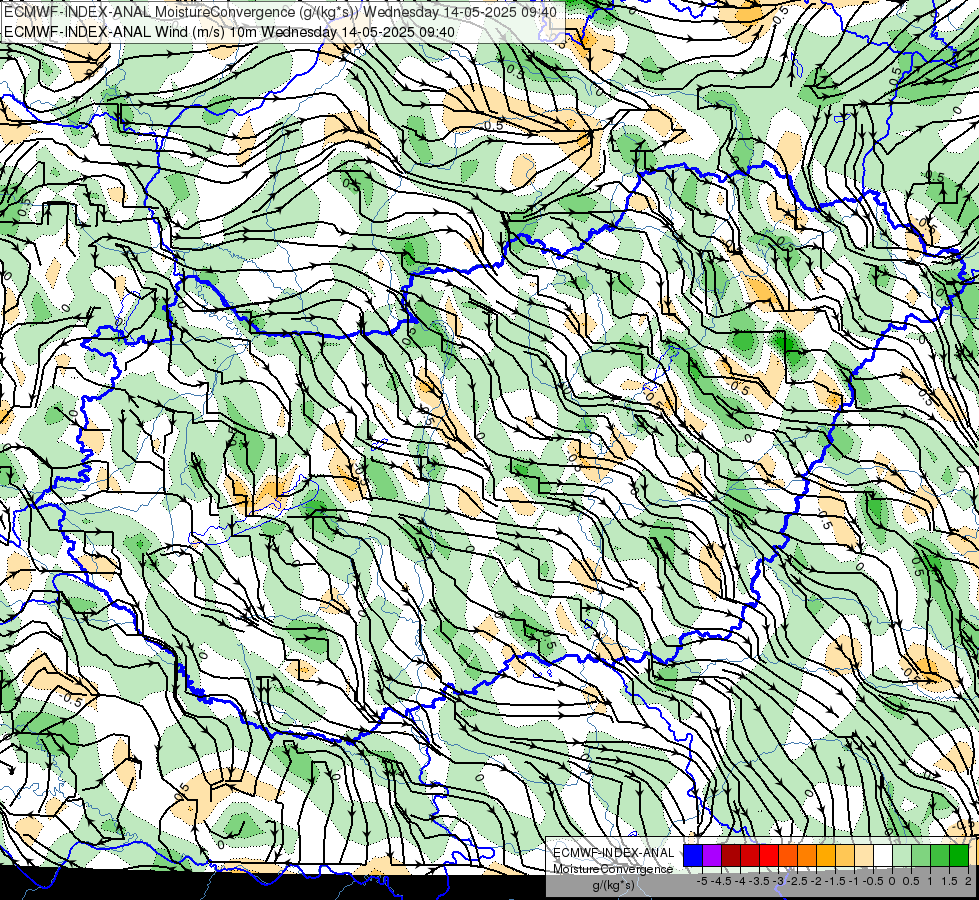Click the legend swatch between -4 and -3.5
The width and height of the screenshot is (979, 900).
(750, 855)
